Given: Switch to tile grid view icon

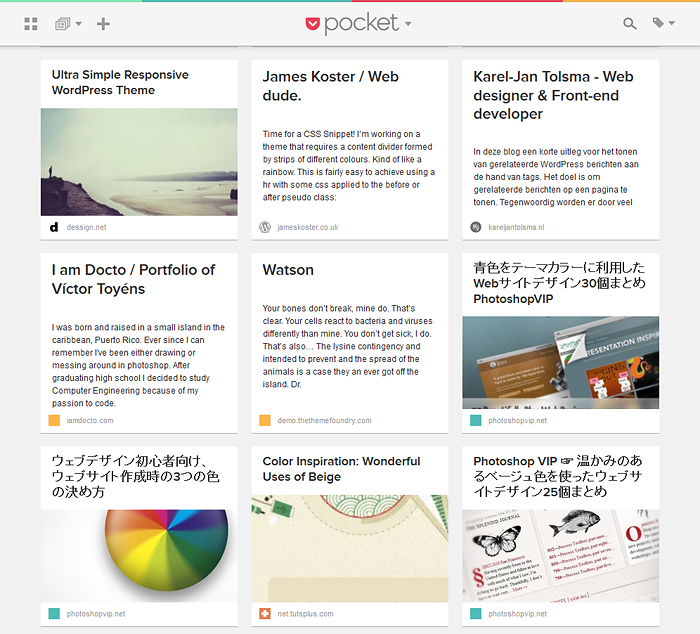Looking at the screenshot, I should [x=30, y=24].
